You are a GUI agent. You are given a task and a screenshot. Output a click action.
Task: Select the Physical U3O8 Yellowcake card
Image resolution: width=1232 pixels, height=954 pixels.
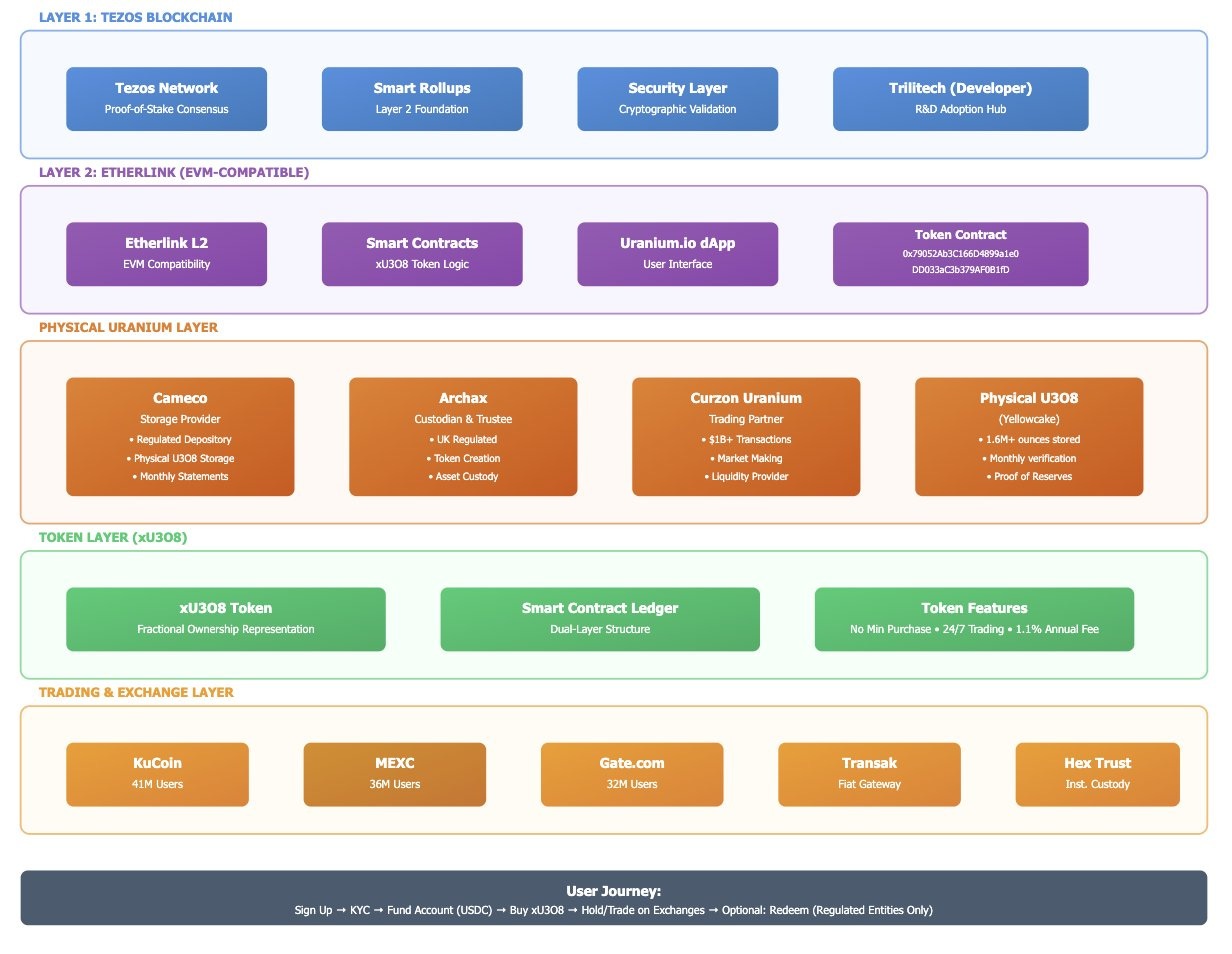tap(1029, 436)
